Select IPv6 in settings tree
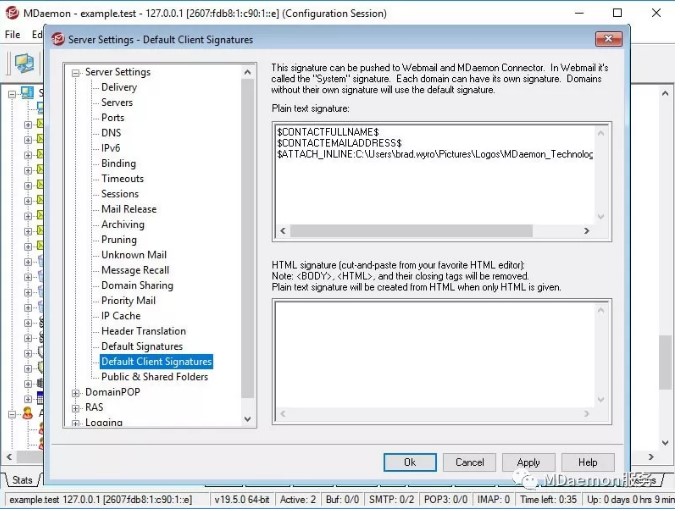Screen dimensions: 680x511 (110, 148)
